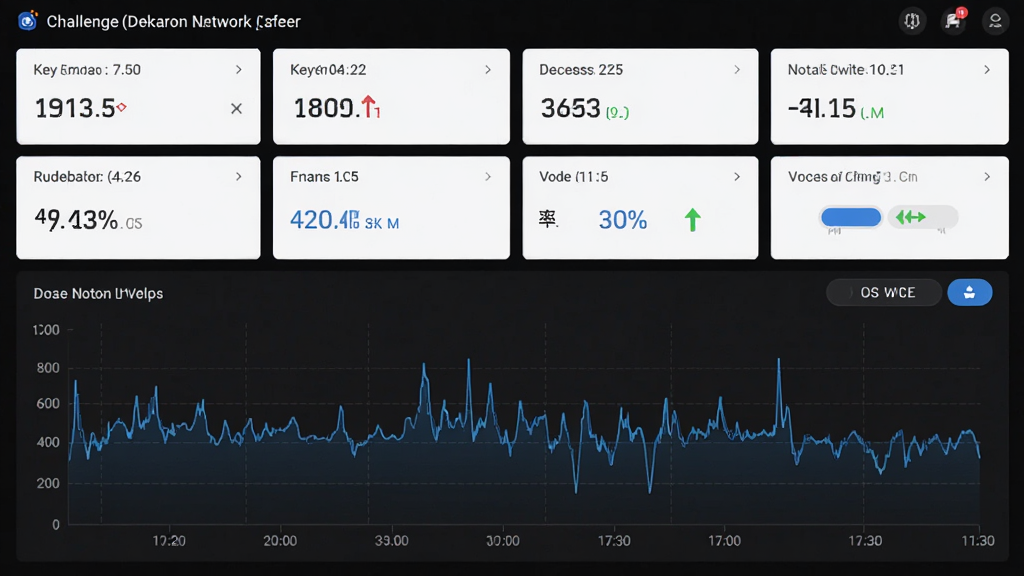Select the 3653 value in the Decesss card
The width and height of the screenshot is (1024, 576).
[x=570, y=108]
